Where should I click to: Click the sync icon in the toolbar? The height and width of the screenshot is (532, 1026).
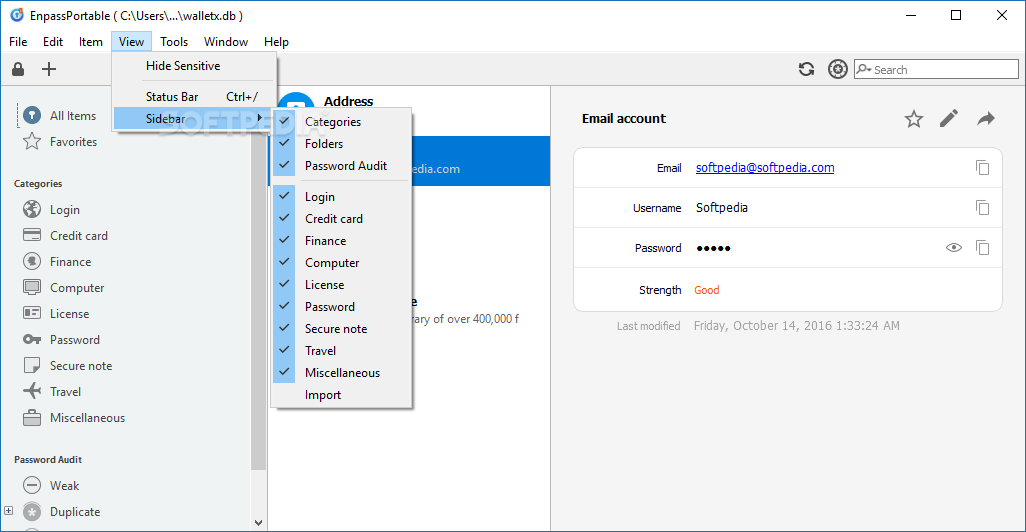pyautogui.click(x=806, y=69)
